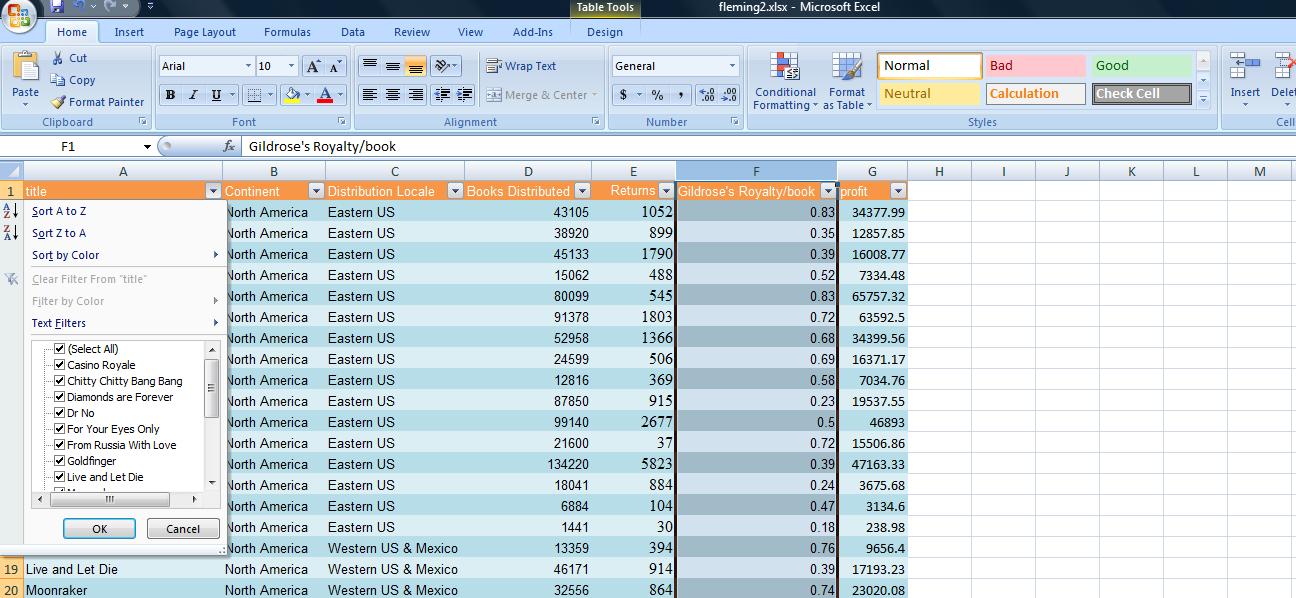Viewport: 1296px width, 598px height.
Task: Save the workbook from Quick Access Toolbar
Action: 57,7
